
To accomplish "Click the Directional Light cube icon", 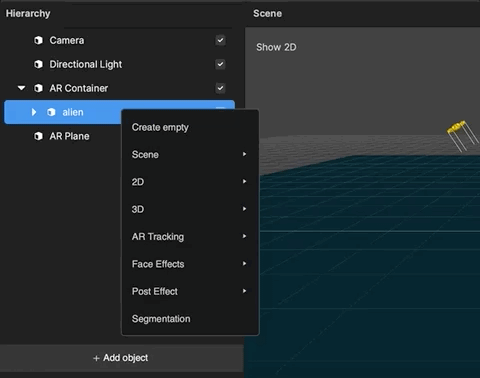I will click(38, 64).
